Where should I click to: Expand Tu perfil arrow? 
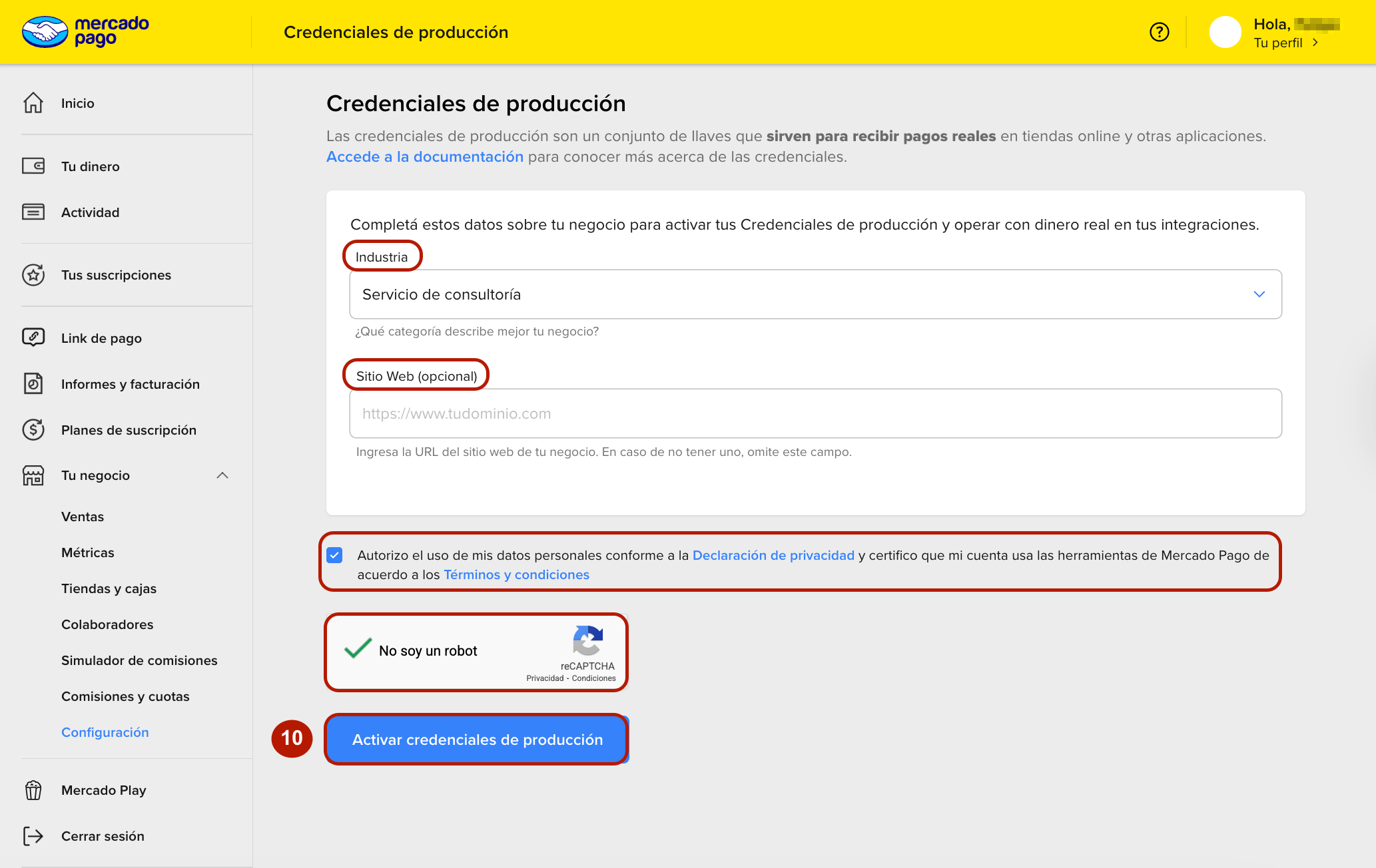coord(1315,43)
